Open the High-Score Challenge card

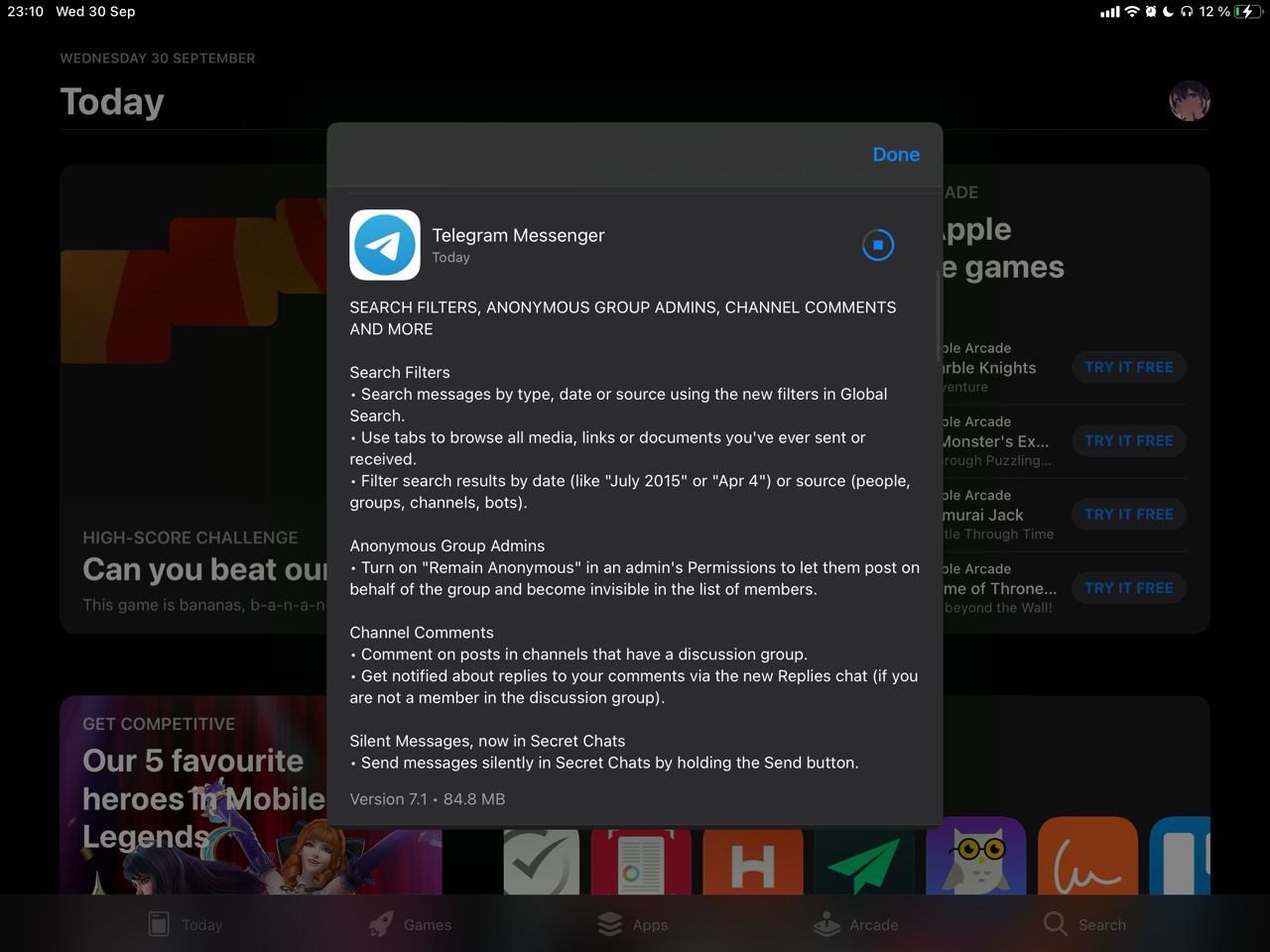pos(193,399)
